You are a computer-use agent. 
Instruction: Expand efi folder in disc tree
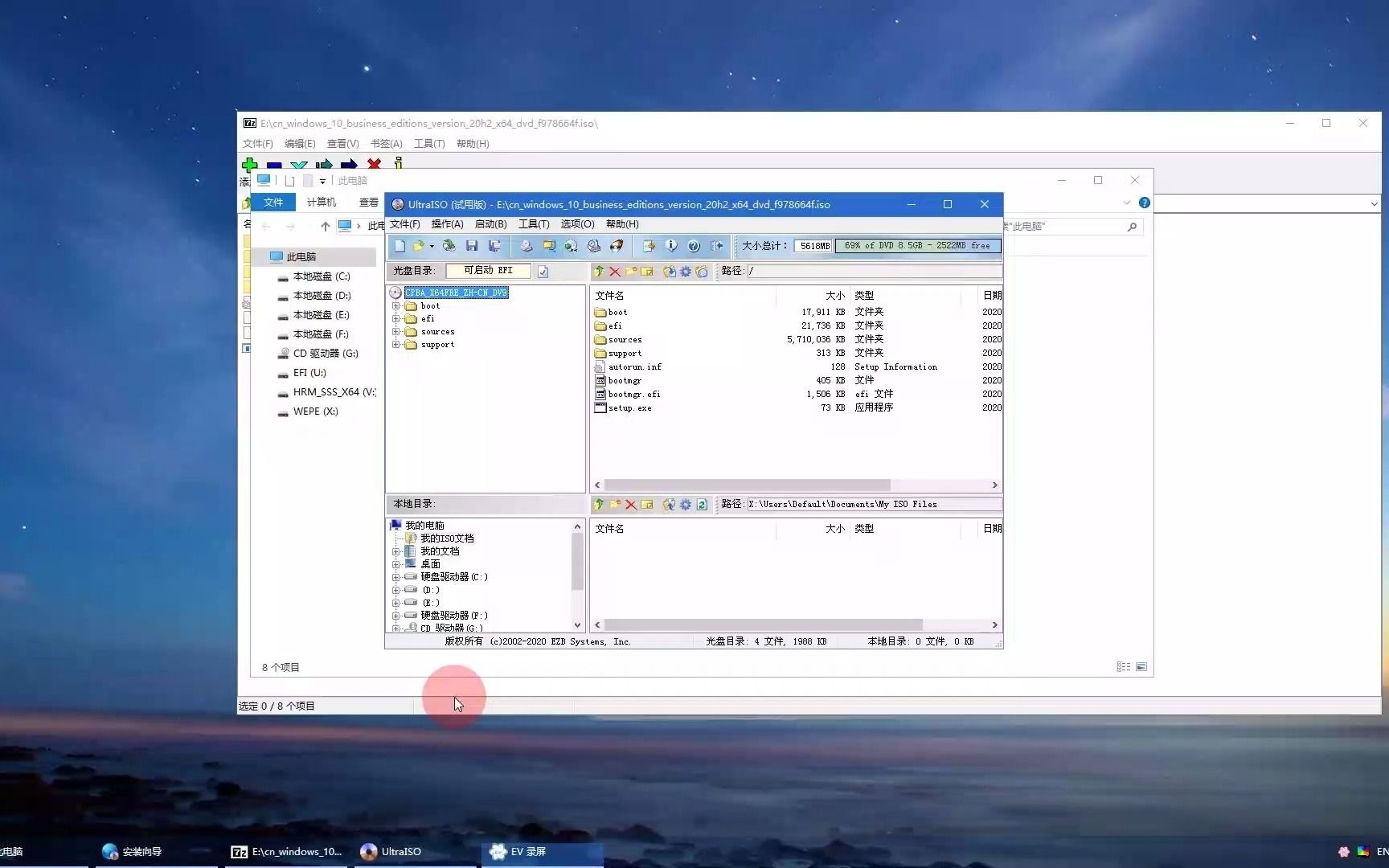tap(395, 319)
